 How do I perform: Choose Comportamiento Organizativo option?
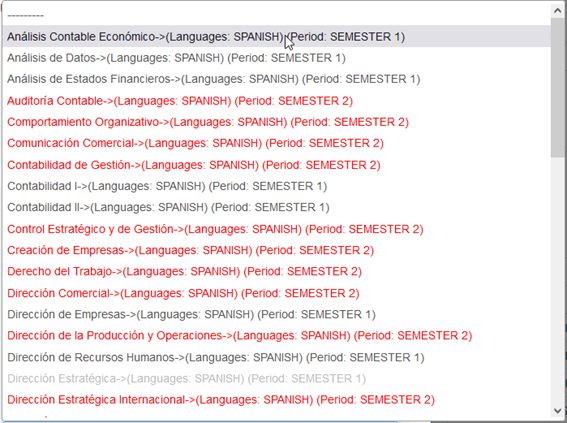pos(277,122)
